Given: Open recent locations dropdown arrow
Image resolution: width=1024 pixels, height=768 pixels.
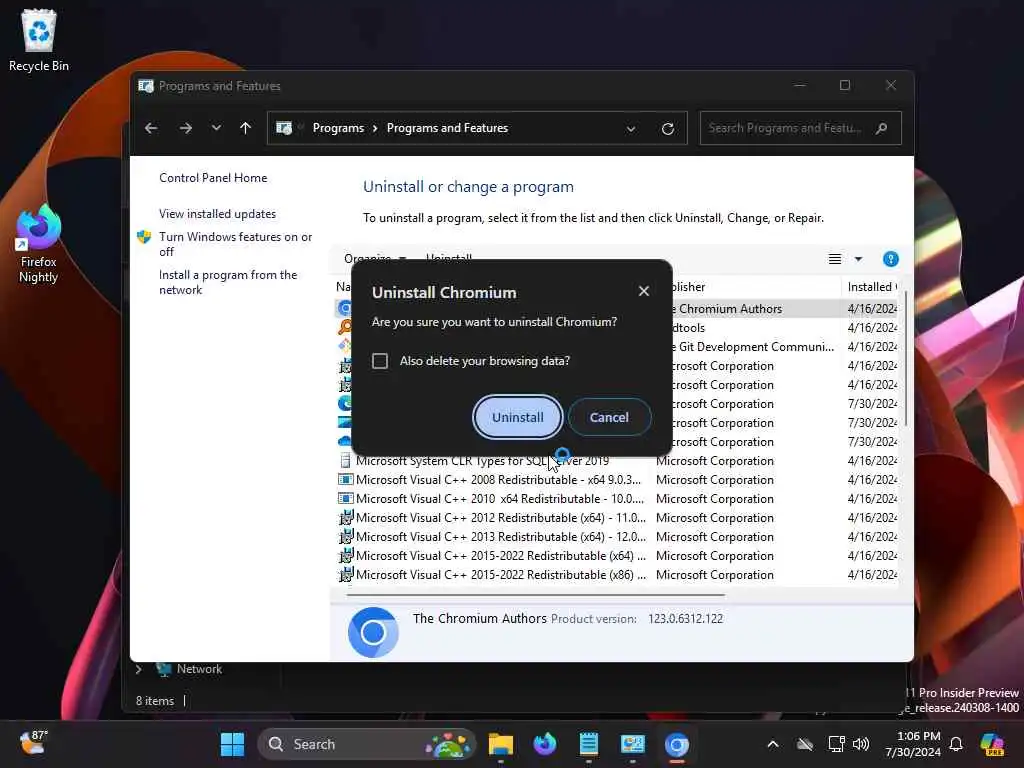Looking at the screenshot, I should (x=216, y=128).
